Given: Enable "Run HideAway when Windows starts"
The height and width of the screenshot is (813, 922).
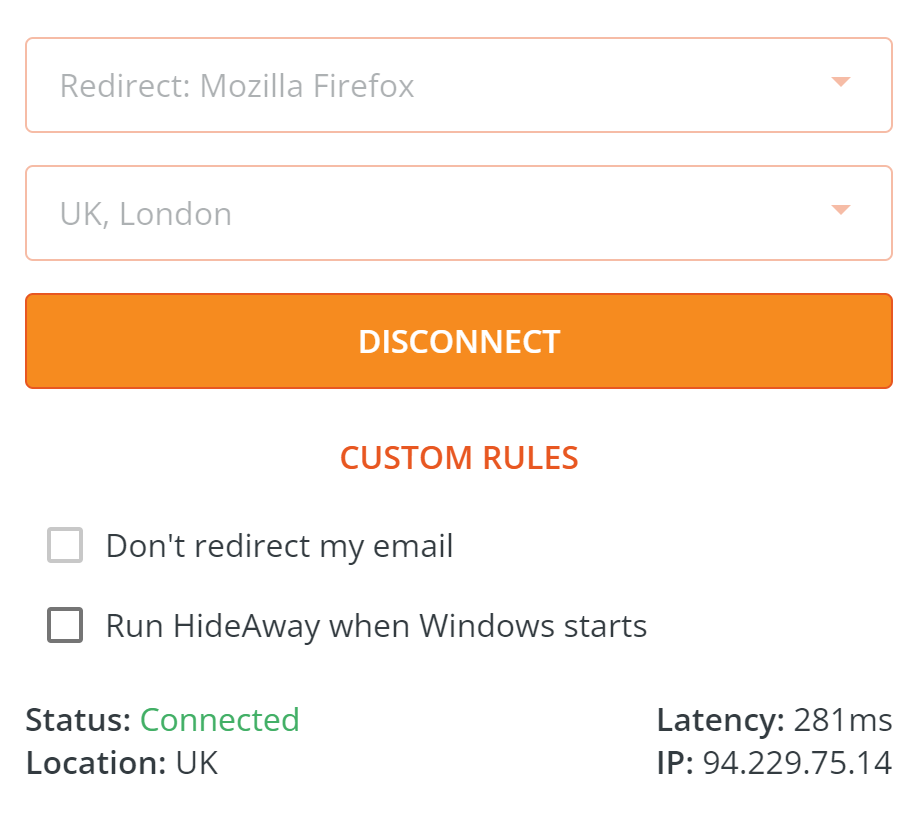Looking at the screenshot, I should pos(65,625).
